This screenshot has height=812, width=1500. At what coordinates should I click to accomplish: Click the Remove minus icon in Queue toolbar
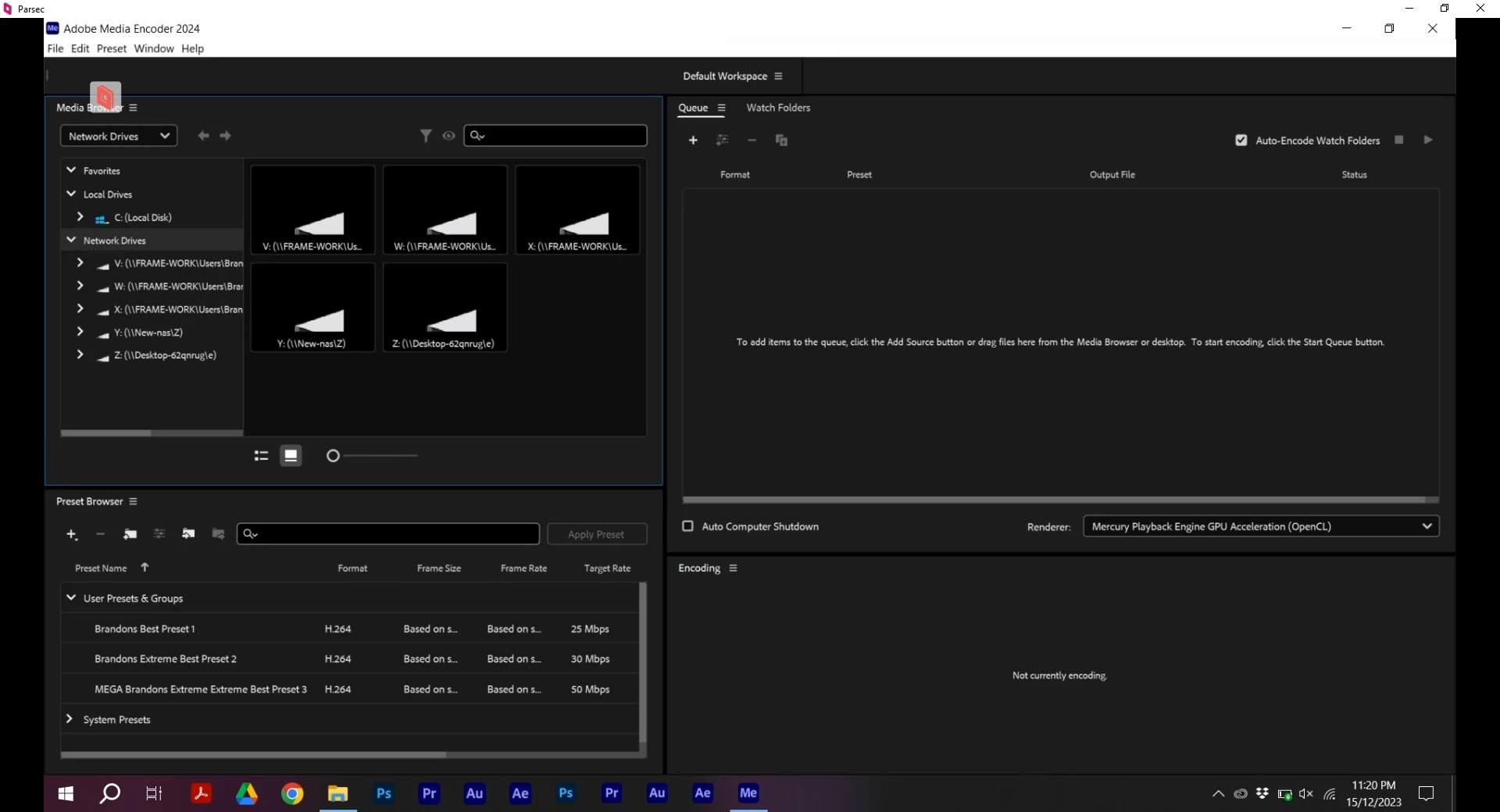(752, 141)
